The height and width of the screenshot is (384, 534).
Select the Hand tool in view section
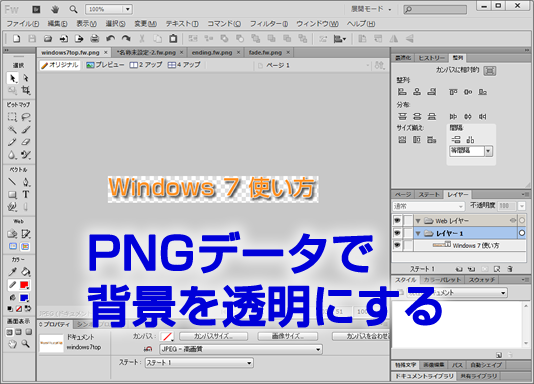12,344
